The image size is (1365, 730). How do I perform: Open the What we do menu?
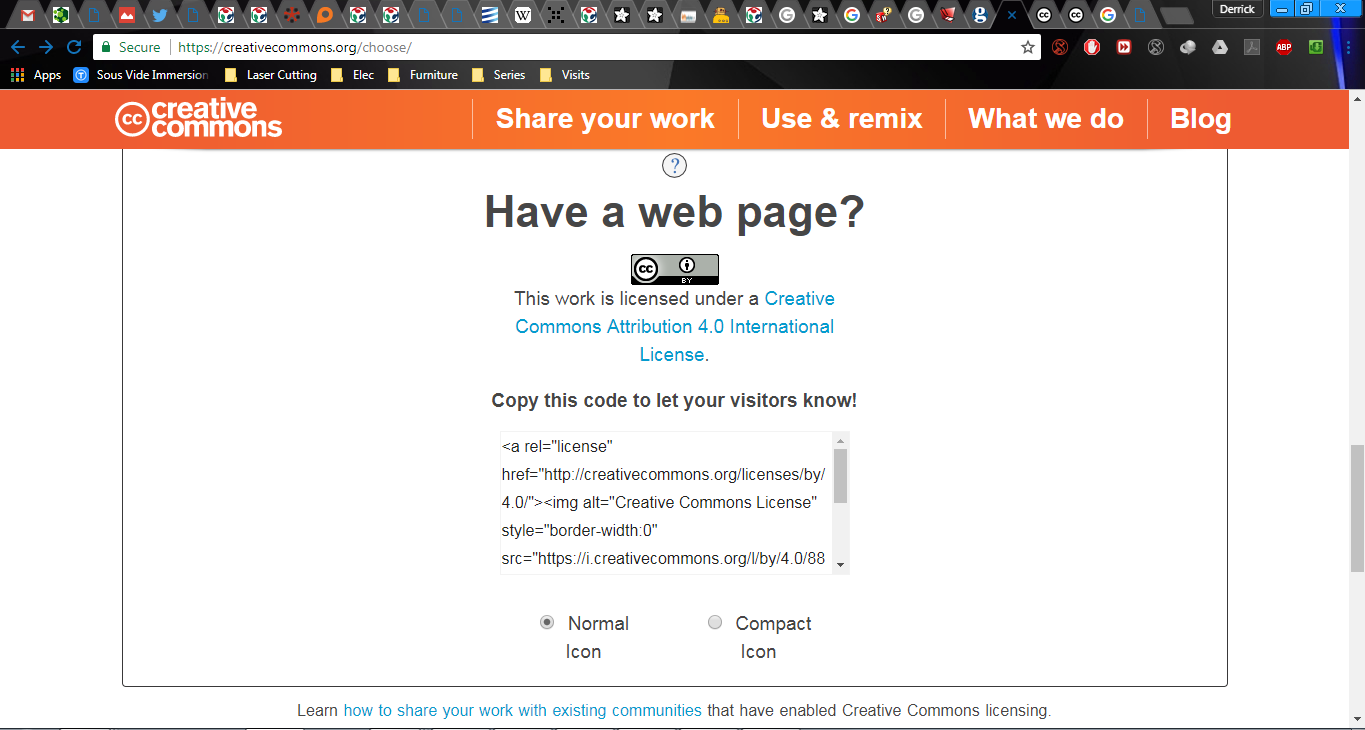[x=1046, y=119]
